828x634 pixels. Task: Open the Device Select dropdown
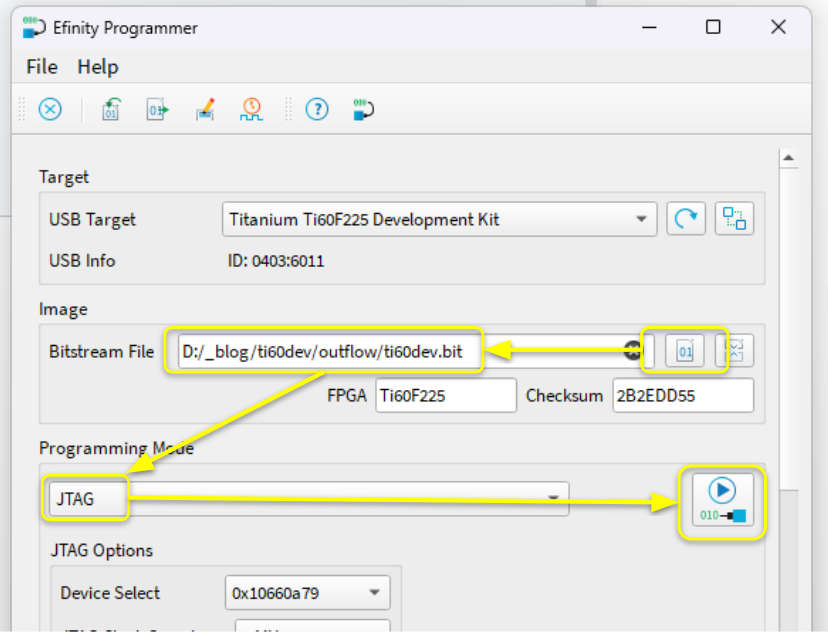tap(307, 593)
